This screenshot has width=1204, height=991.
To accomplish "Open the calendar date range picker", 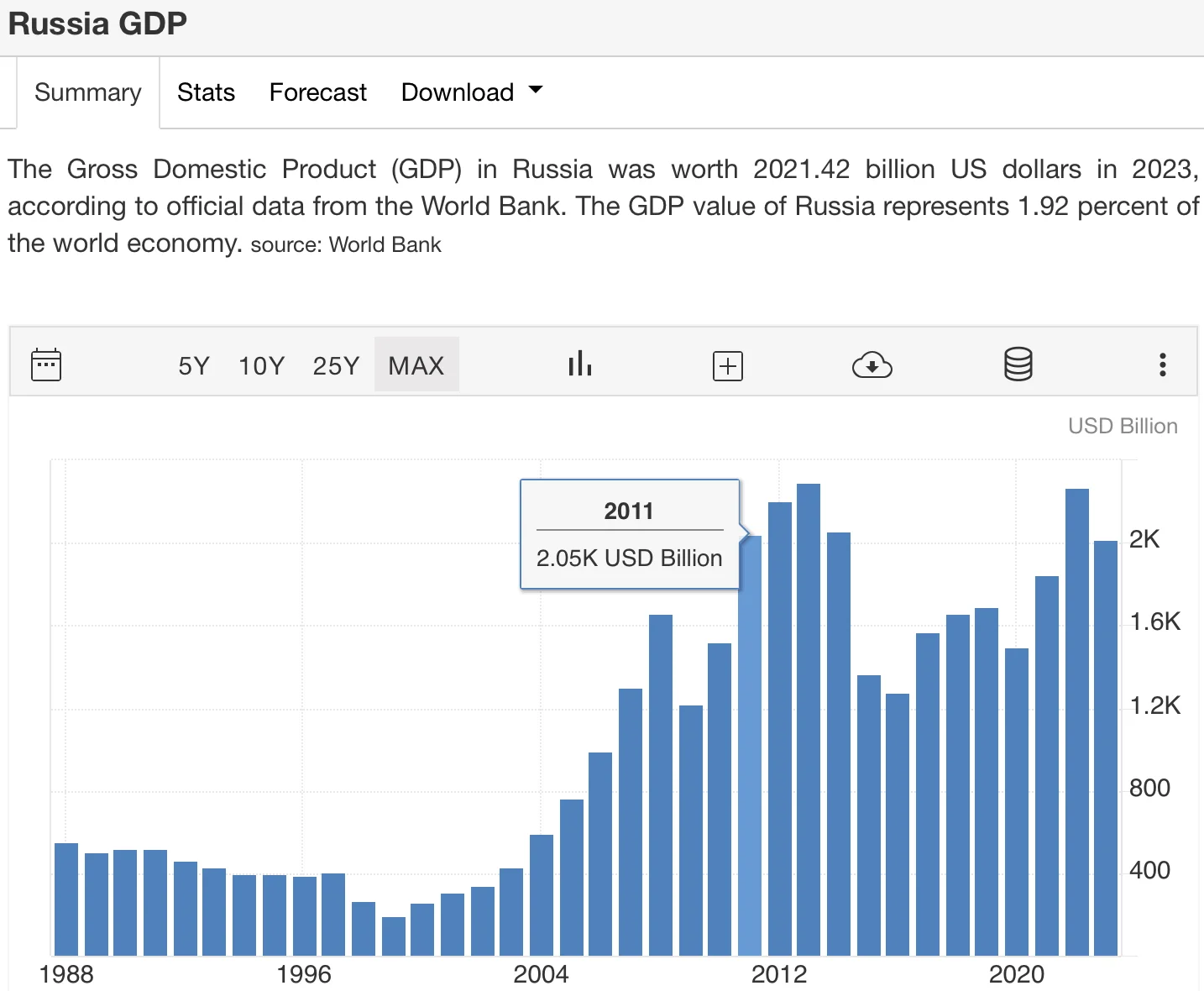I will 46,365.
